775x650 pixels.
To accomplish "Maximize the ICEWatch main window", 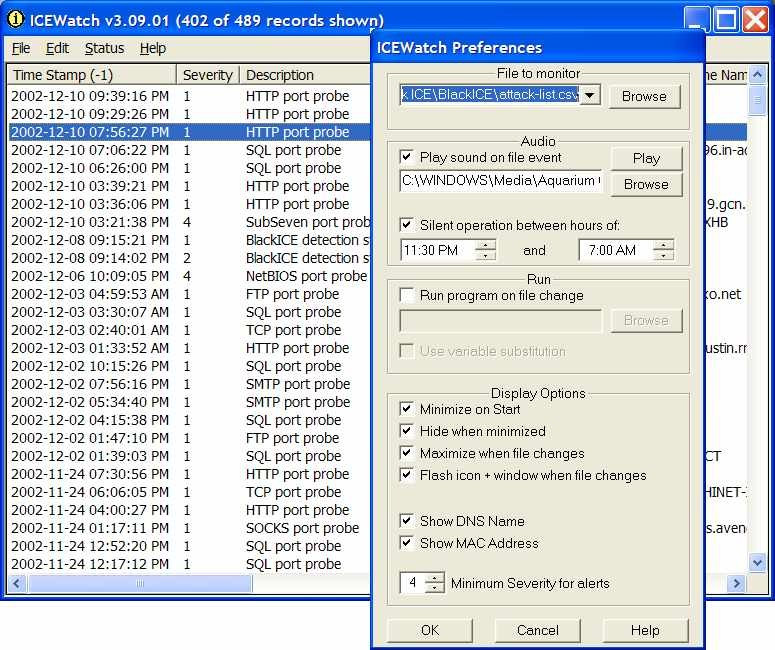I will [x=727, y=20].
